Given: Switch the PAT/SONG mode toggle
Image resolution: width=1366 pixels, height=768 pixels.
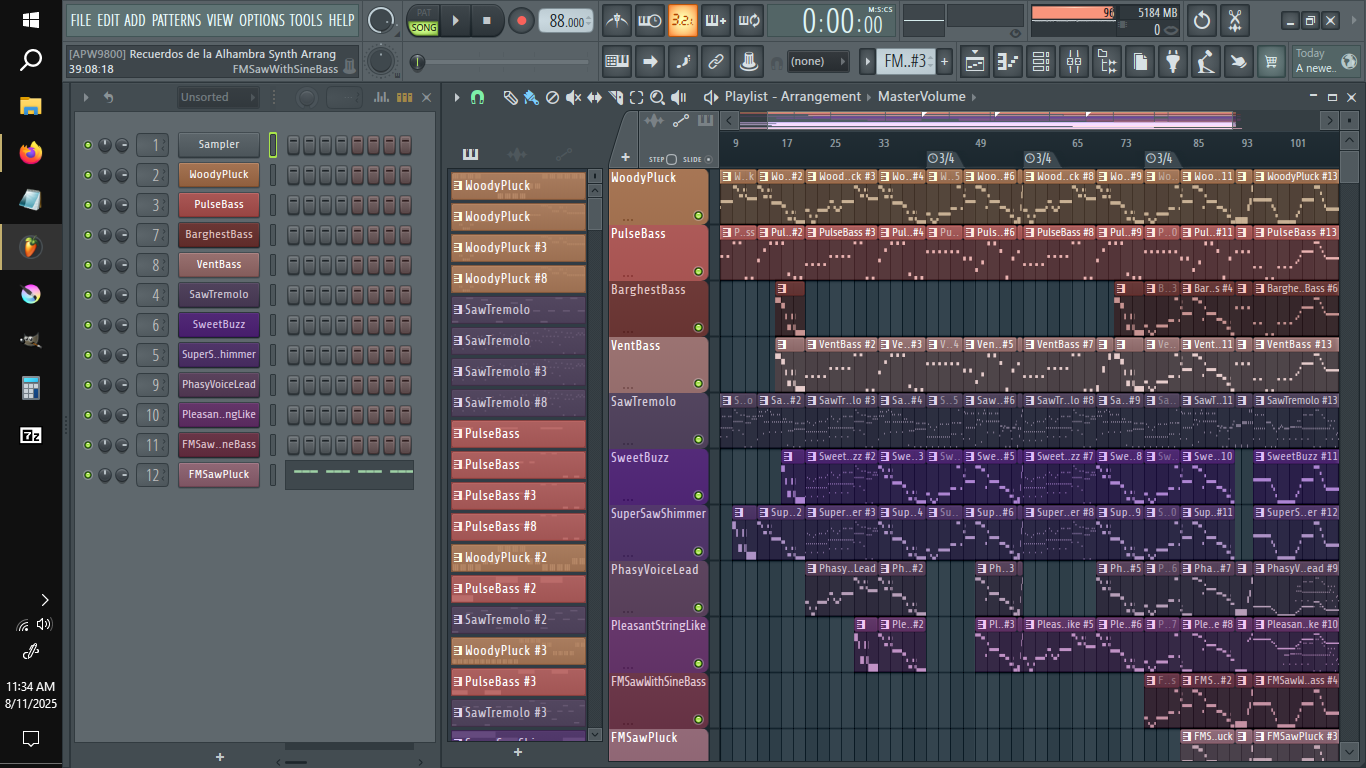Looking at the screenshot, I should coord(424,20).
